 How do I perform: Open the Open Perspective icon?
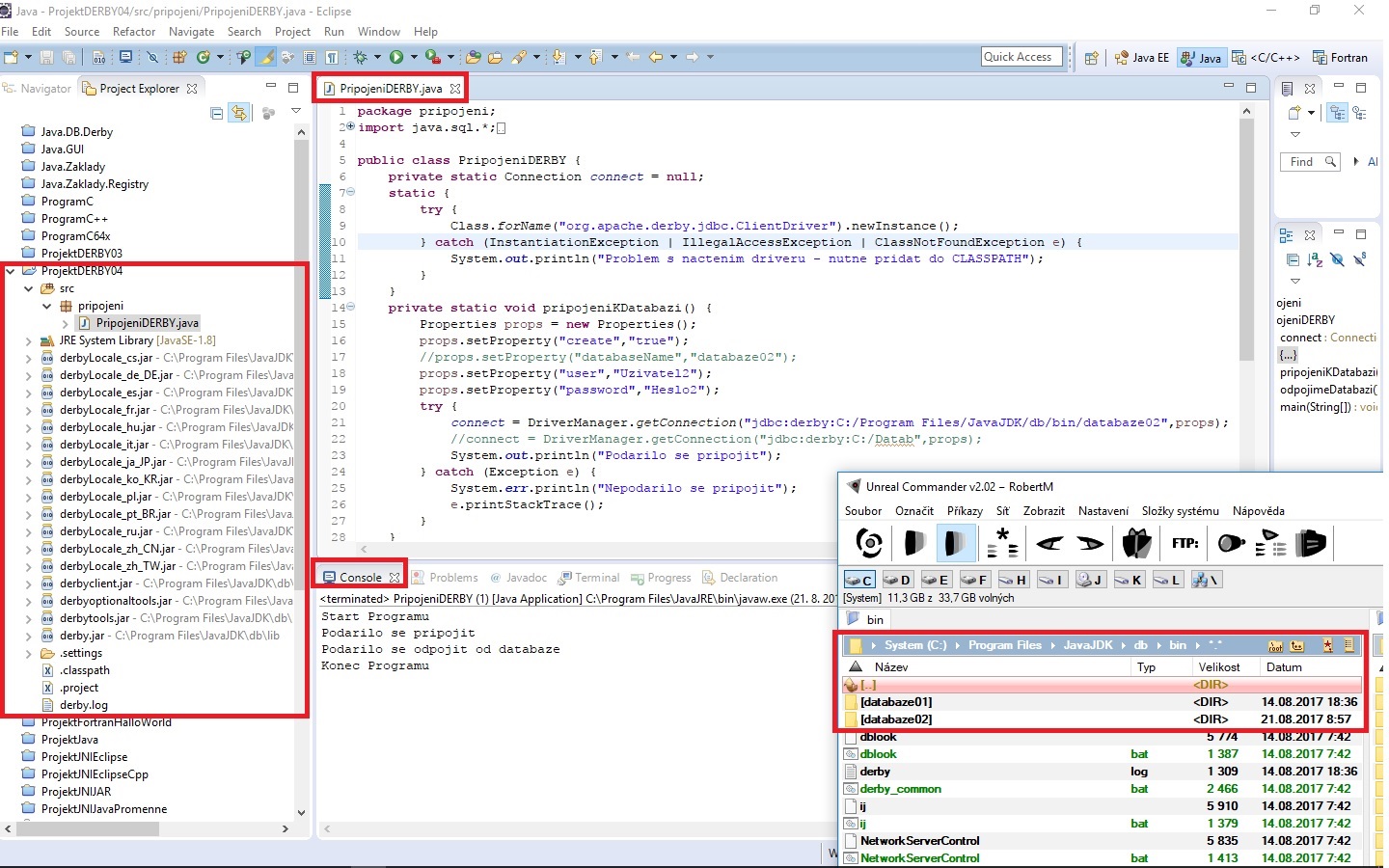(x=1091, y=58)
